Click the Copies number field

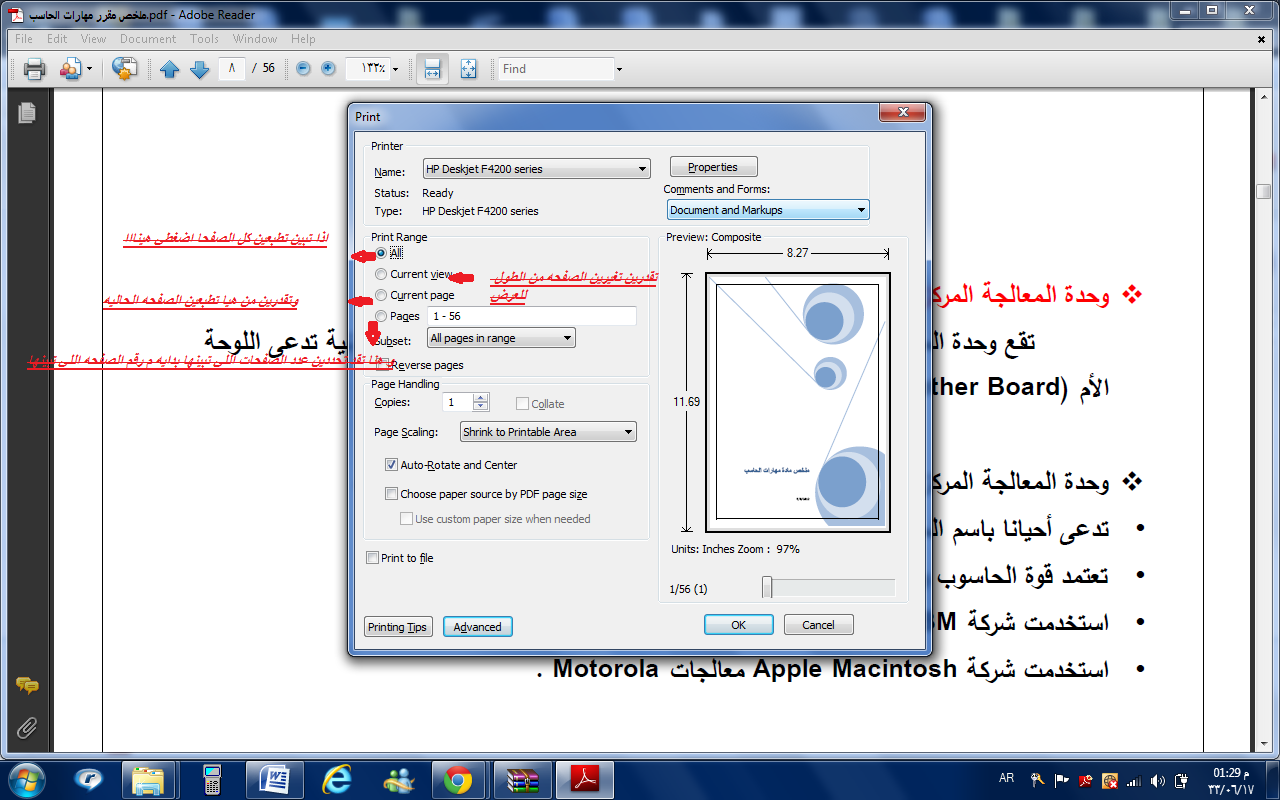click(x=458, y=402)
